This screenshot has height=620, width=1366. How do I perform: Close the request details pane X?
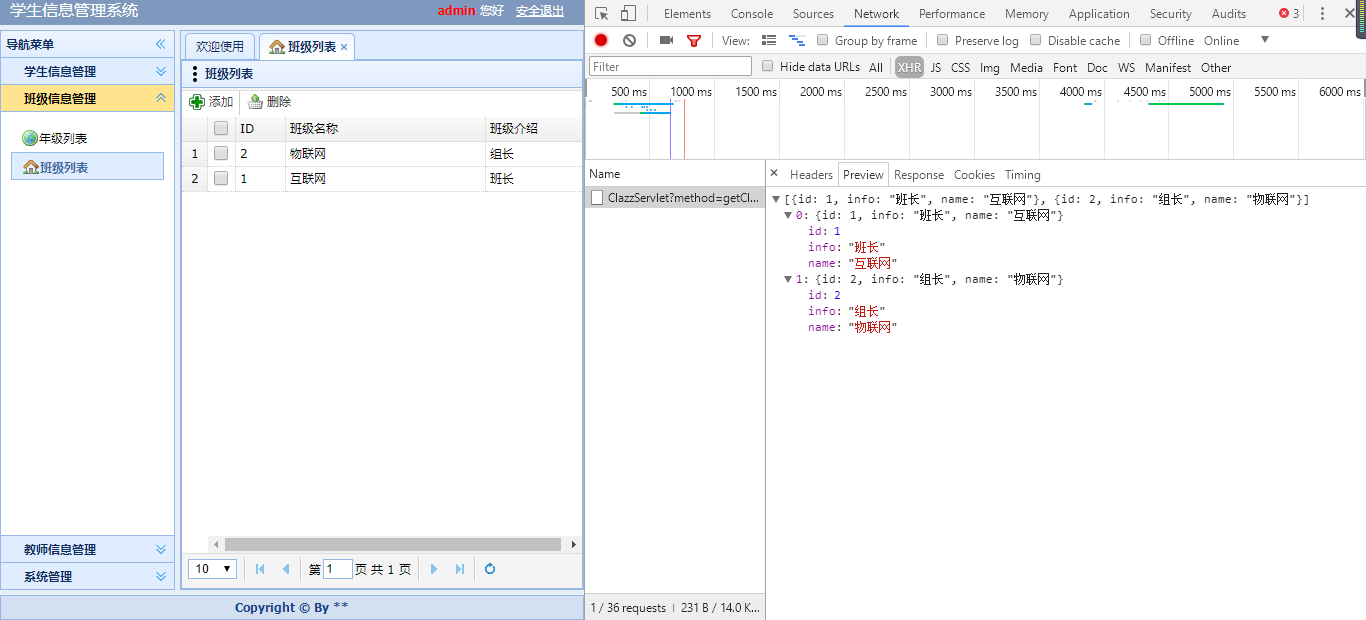tap(774, 173)
